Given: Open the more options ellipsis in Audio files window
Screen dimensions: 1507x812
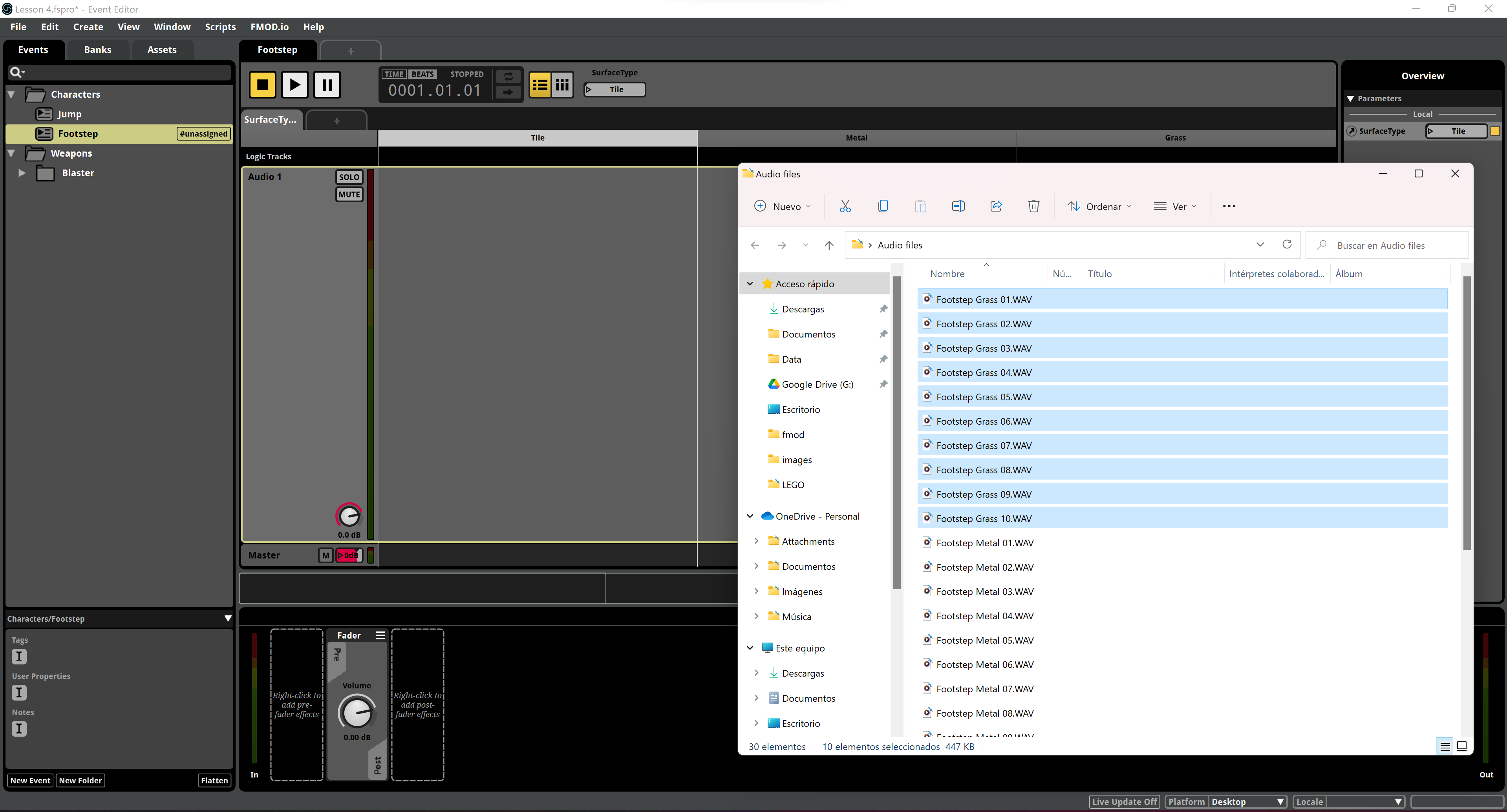Looking at the screenshot, I should (x=1229, y=206).
